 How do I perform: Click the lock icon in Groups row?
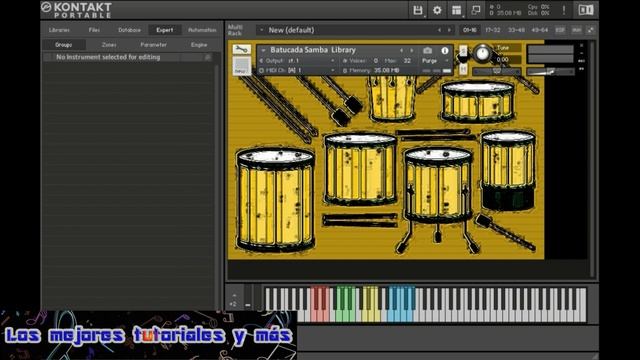208,58
